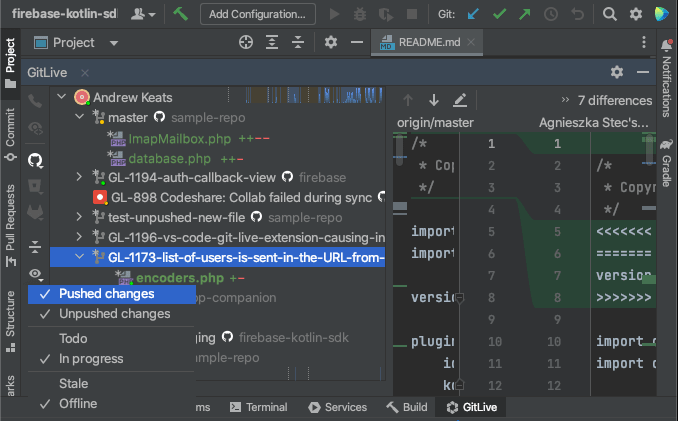Open GitLive panel settings gear
This screenshot has width=678, height=421.
(617, 72)
